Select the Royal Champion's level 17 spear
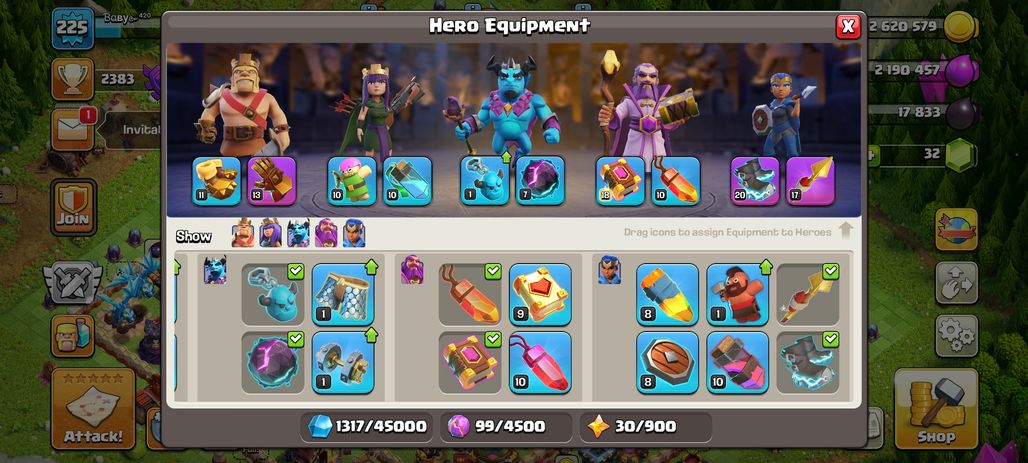Viewport: 1028px width, 463px height. coord(810,181)
